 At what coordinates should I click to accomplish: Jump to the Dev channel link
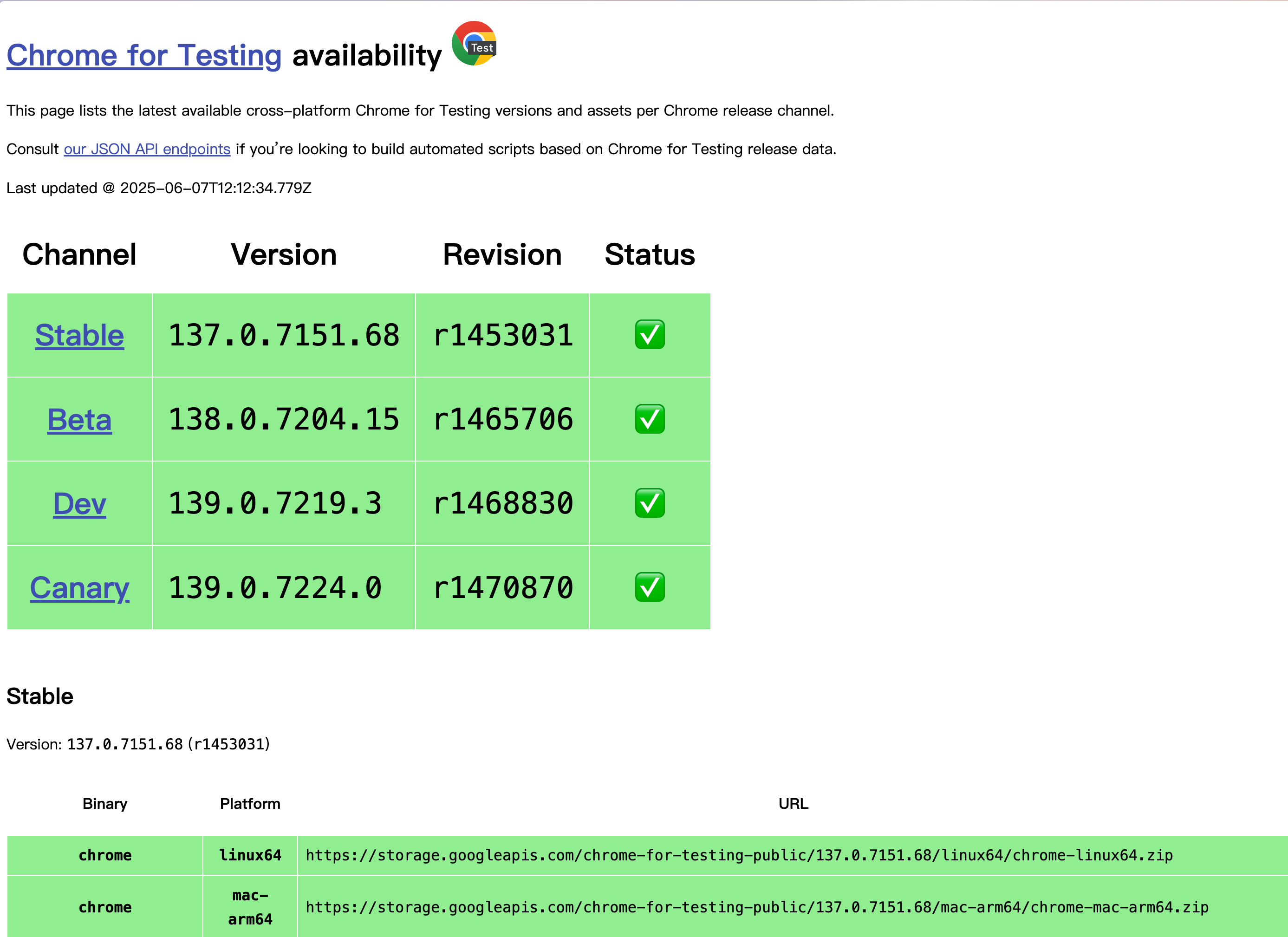click(79, 504)
